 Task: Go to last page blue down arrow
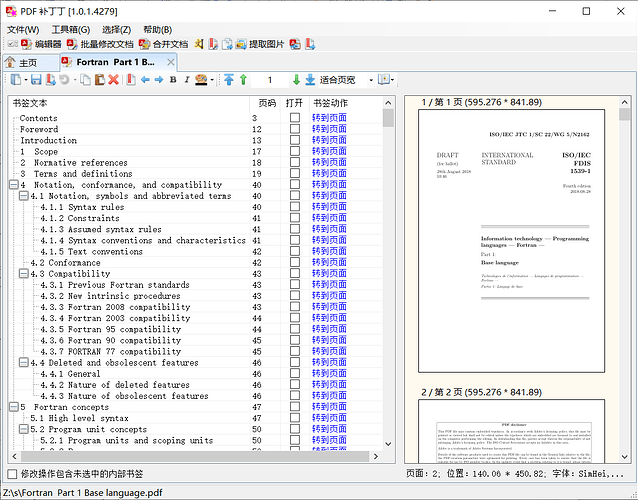click(310, 80)
